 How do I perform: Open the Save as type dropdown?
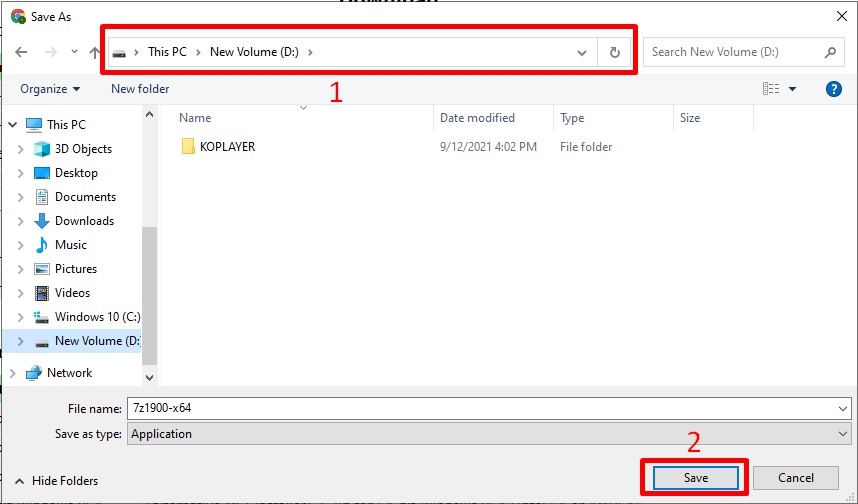point(488,434)
